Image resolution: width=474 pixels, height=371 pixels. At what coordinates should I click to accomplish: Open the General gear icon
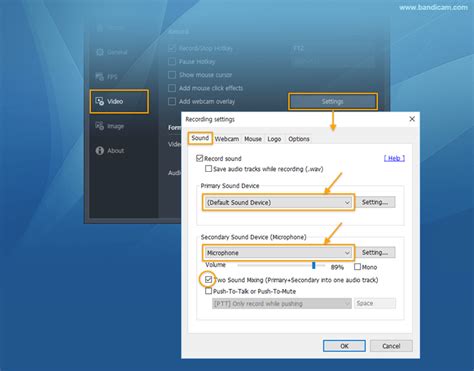99,52
